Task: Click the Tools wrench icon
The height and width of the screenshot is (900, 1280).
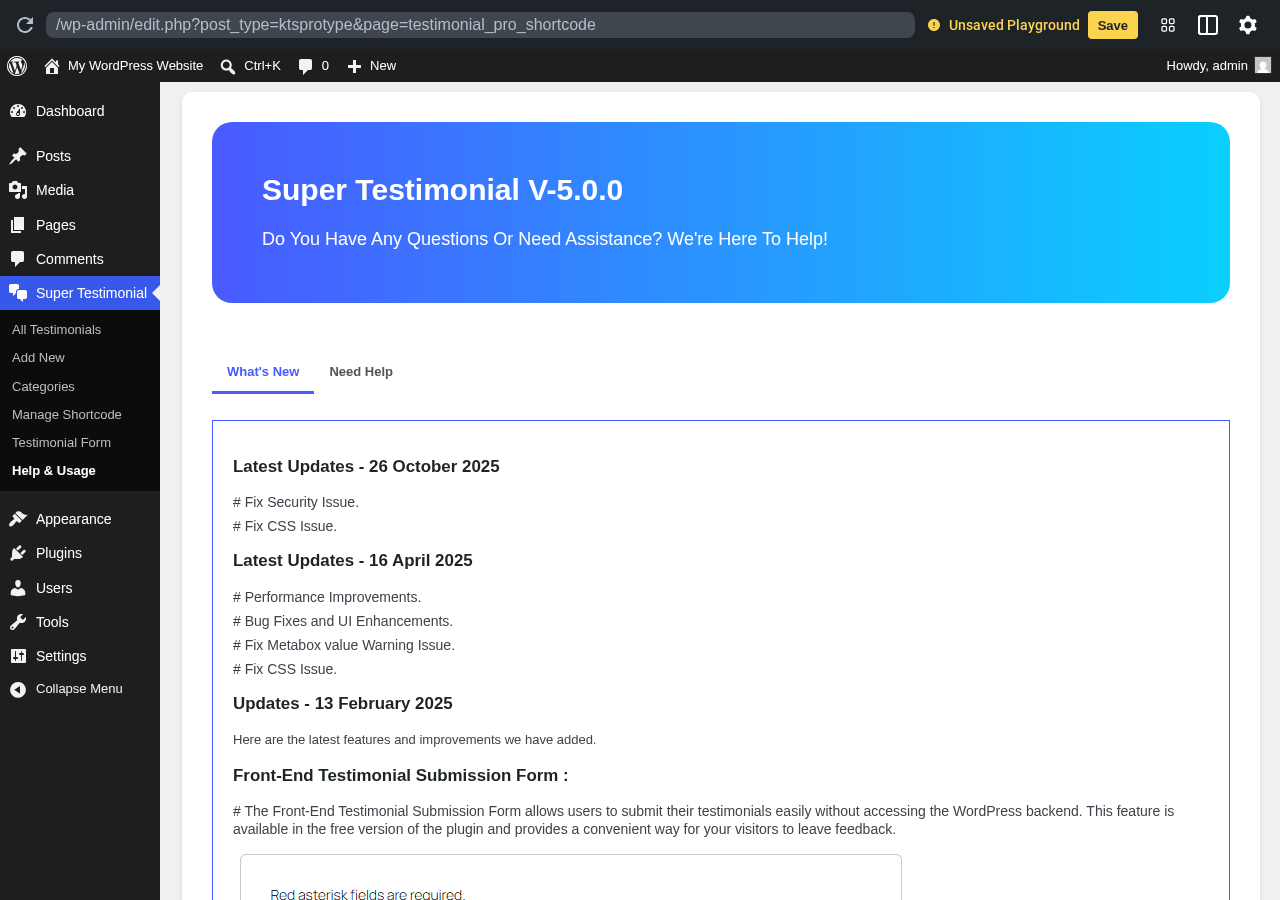Action: pos(18,622)
